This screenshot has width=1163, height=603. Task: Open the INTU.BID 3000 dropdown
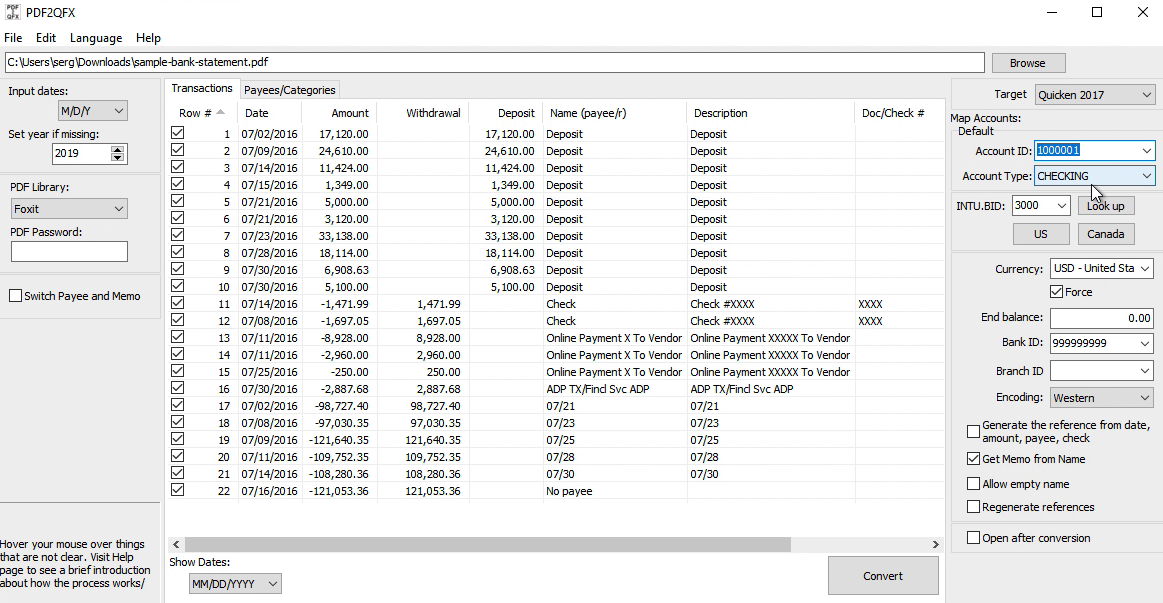(1061, 205)
